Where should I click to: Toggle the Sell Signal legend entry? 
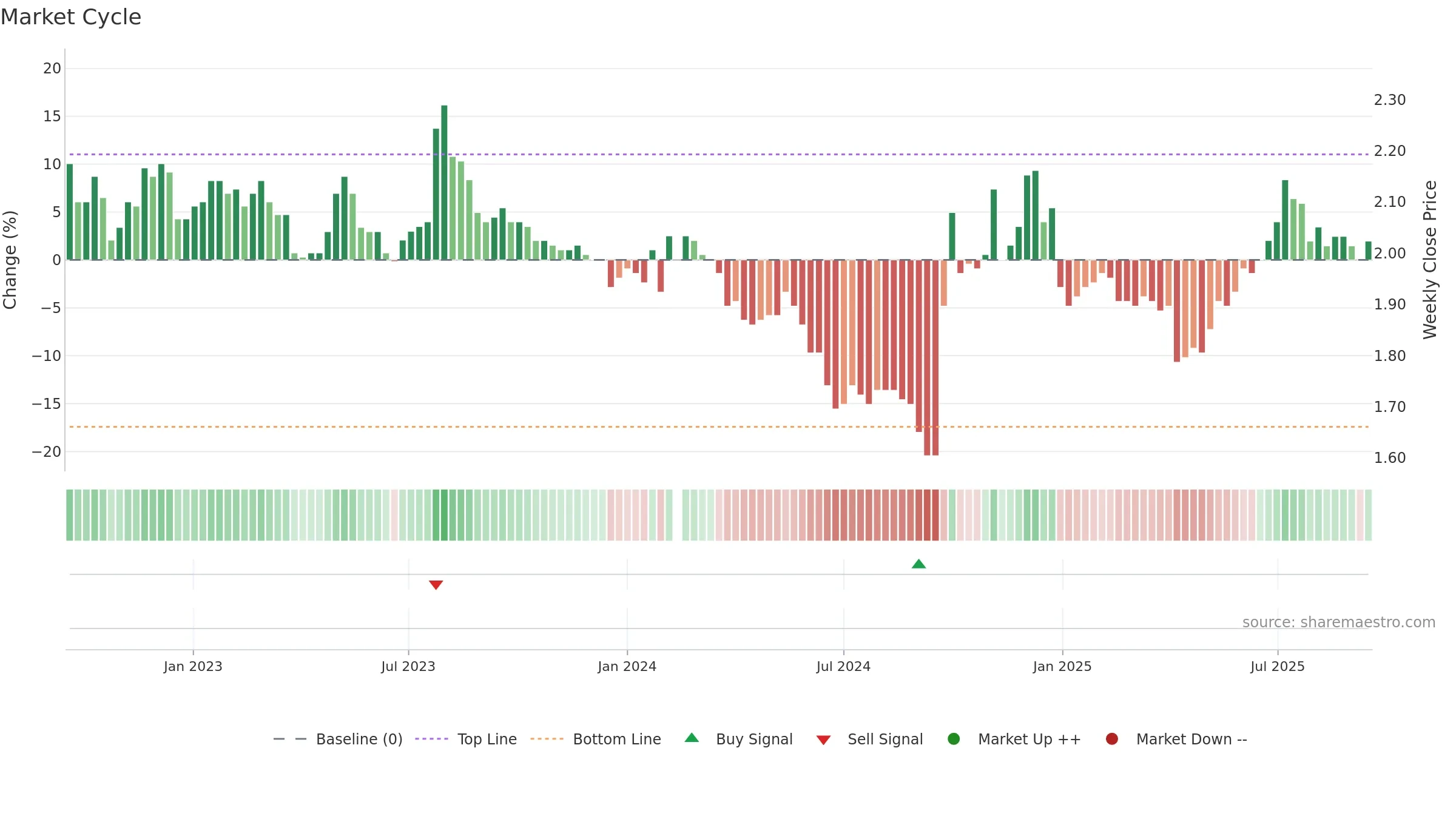click(869, 739)
